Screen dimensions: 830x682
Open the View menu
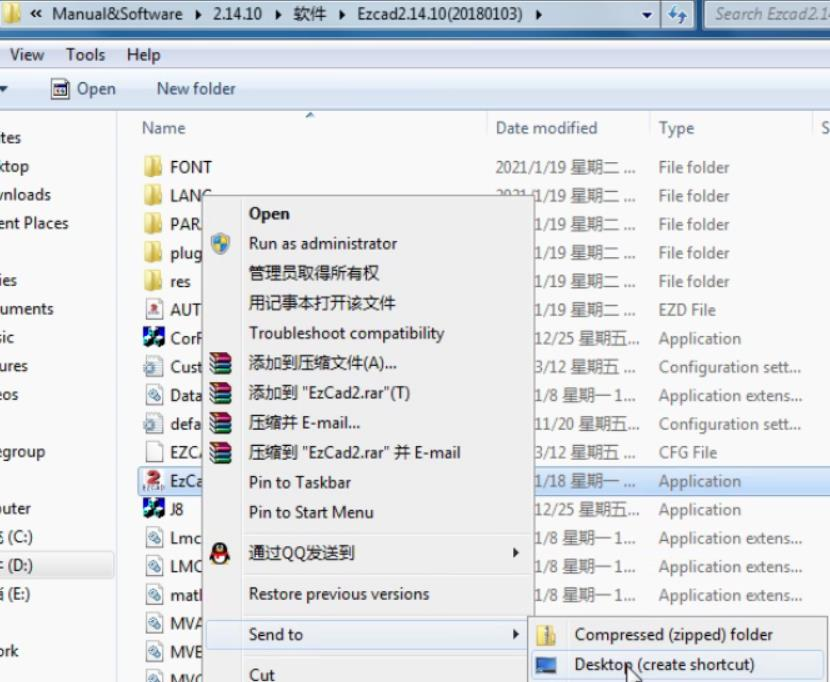(x=27, y=55)
